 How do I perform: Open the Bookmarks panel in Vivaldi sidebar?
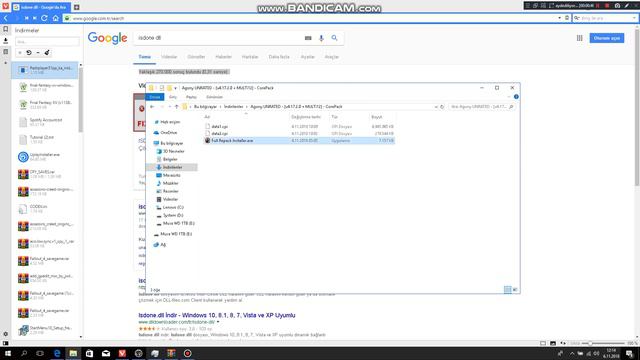point(5,29)
